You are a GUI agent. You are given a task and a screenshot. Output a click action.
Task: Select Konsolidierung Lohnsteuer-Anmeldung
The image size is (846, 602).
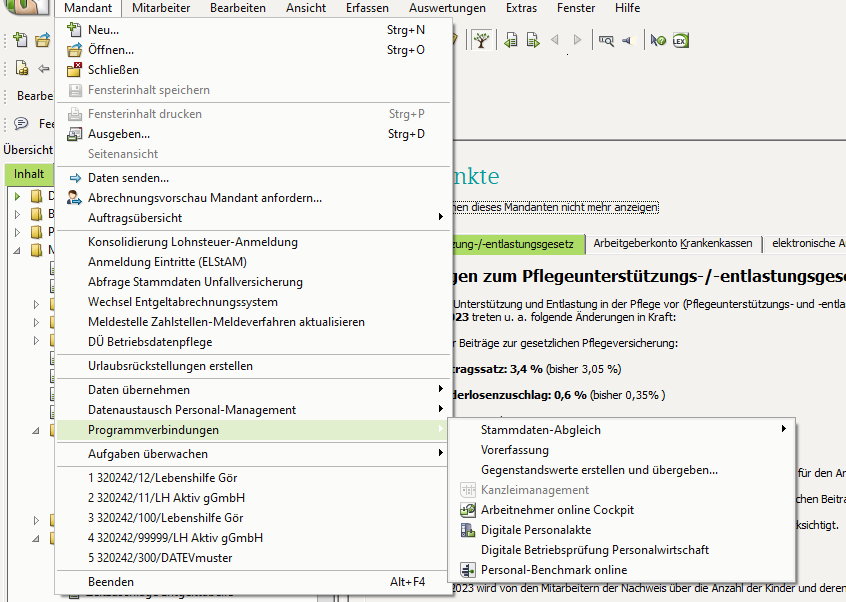pos(254,242)
